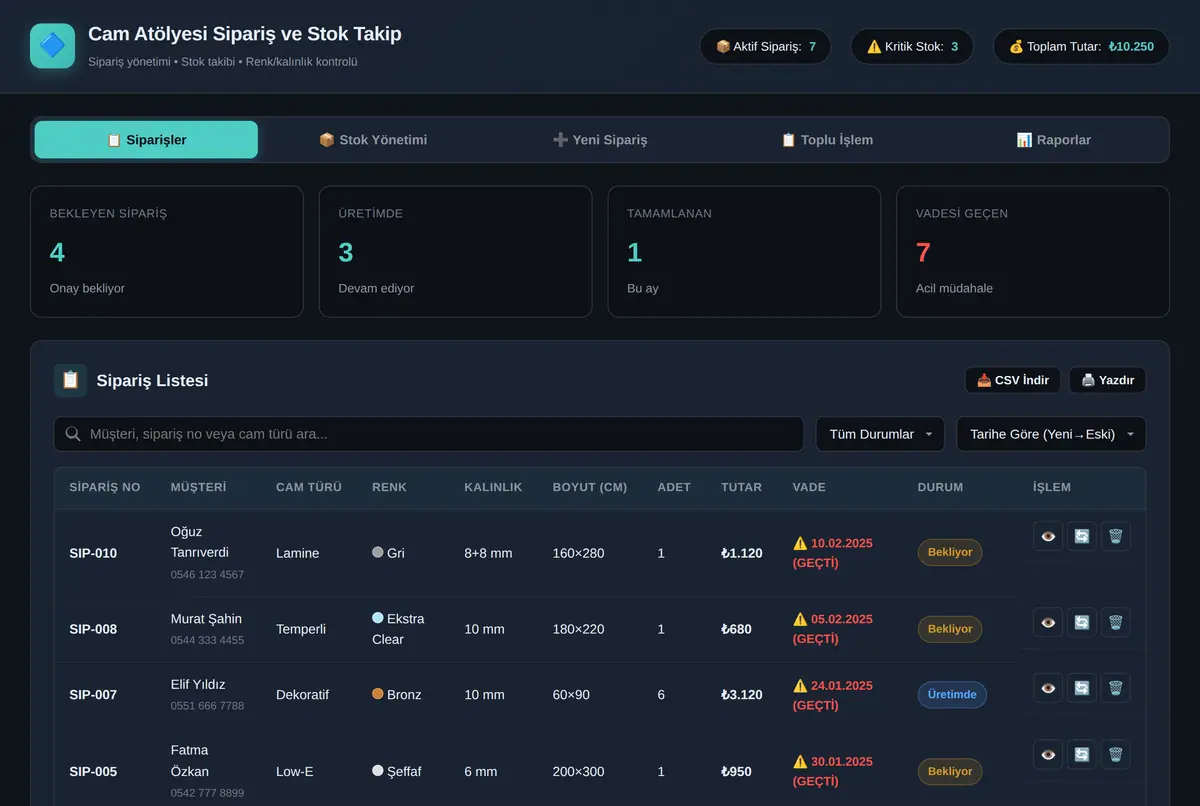View details of order SIP-005

click(x=1048, y=754)
